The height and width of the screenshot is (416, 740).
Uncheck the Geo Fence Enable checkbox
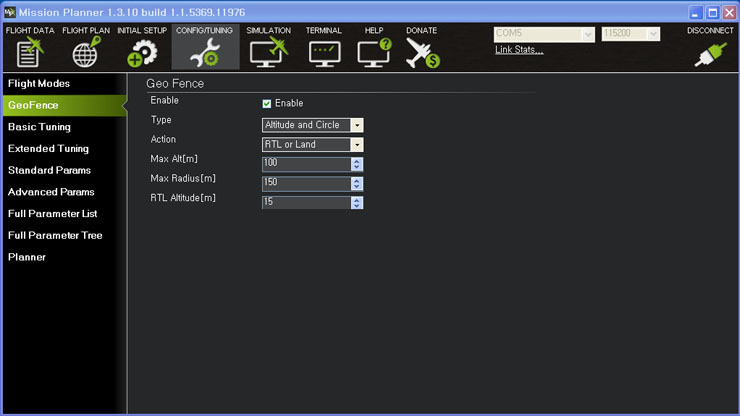(267, 103)
